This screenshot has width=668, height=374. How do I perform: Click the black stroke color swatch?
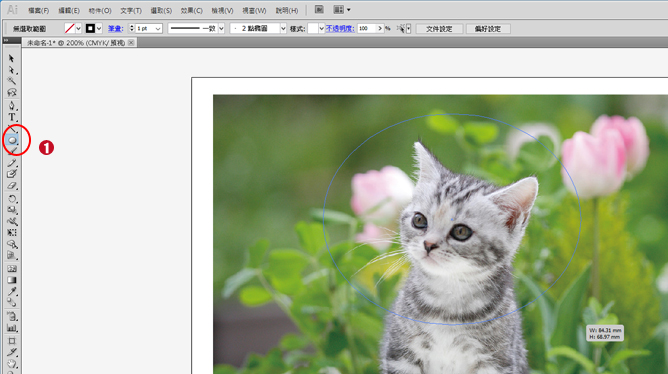(90, 29)
